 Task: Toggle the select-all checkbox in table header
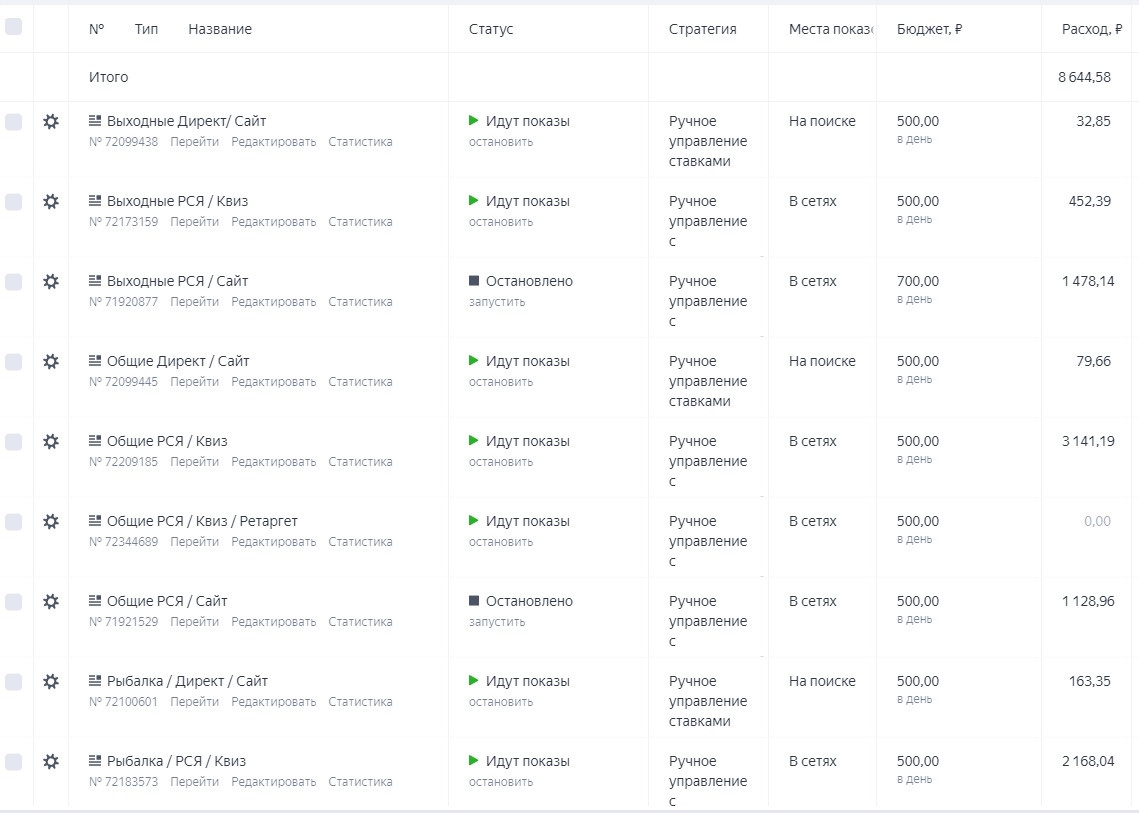(x=13, y=27)
